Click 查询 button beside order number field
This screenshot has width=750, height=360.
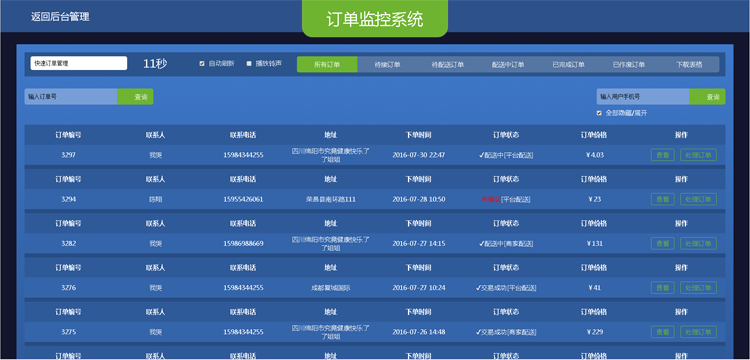[135, 97]
